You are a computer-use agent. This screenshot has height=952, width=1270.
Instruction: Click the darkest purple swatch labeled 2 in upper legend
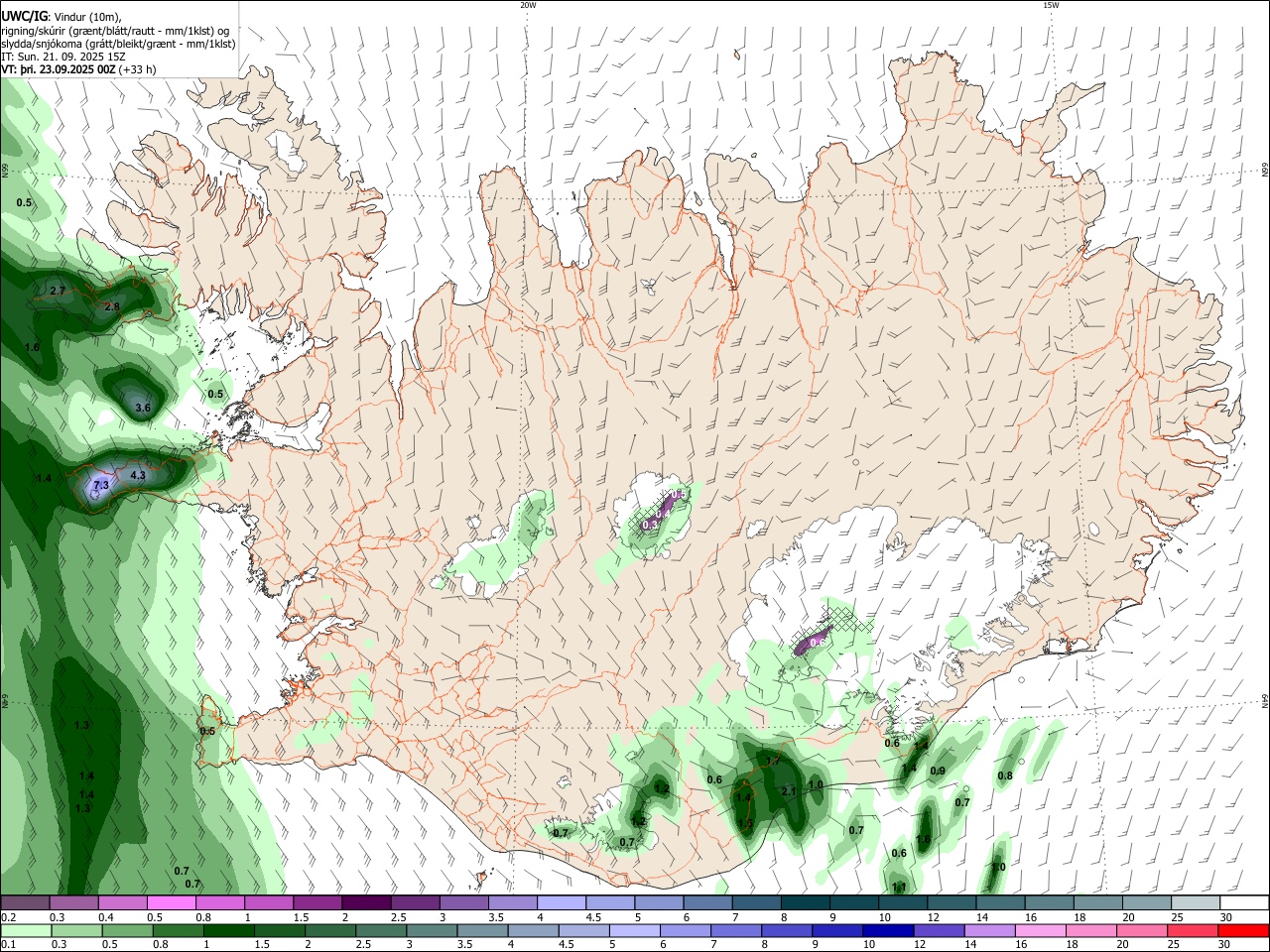click(366, 902)
